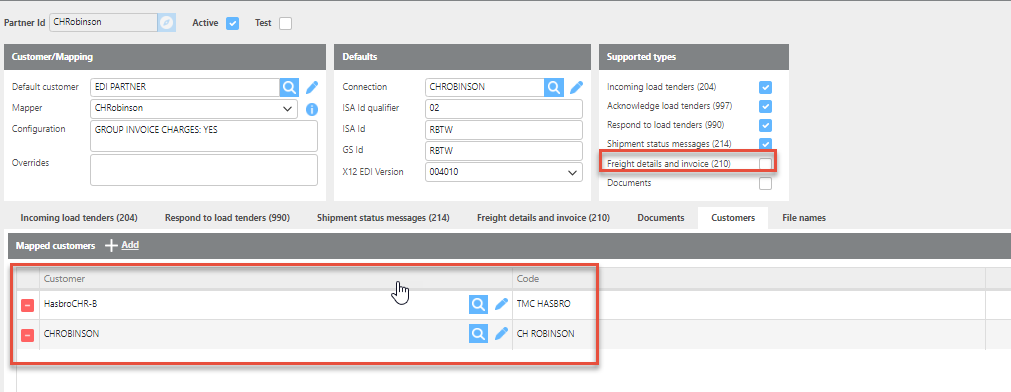
Task: Search customer in the CHROBINSON row
Action: click(x=478, y=334)
